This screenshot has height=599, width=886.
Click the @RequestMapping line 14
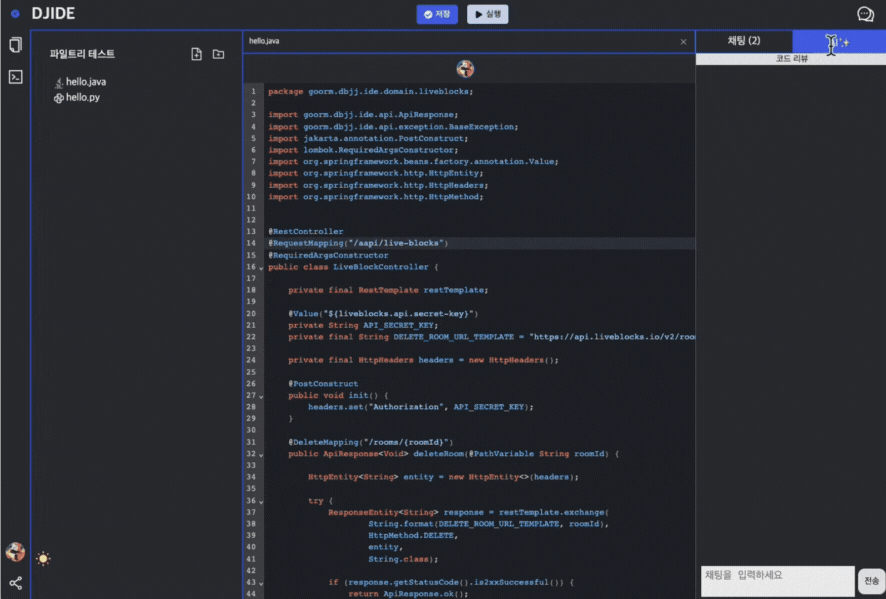point(358,243)
